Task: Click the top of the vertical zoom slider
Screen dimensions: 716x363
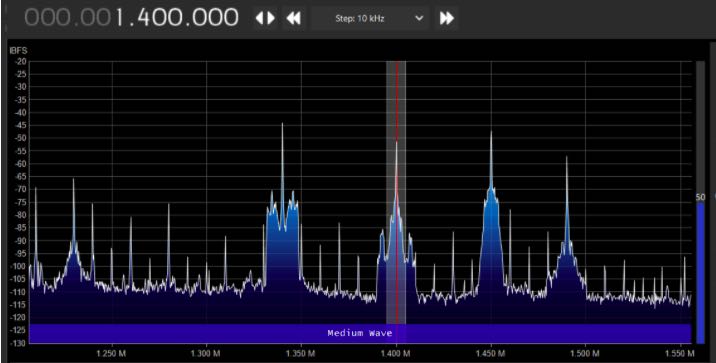Action: tap(700, 64)
